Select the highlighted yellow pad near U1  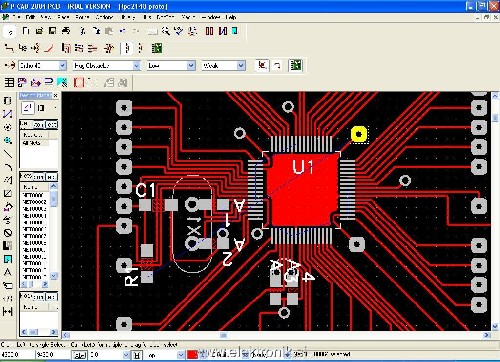point(359,134)
